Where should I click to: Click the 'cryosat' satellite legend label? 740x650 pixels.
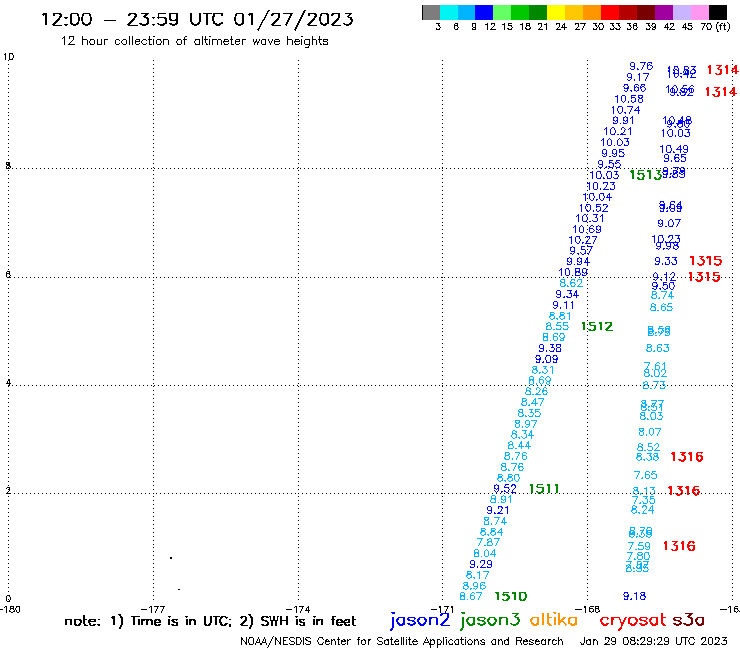632,620
